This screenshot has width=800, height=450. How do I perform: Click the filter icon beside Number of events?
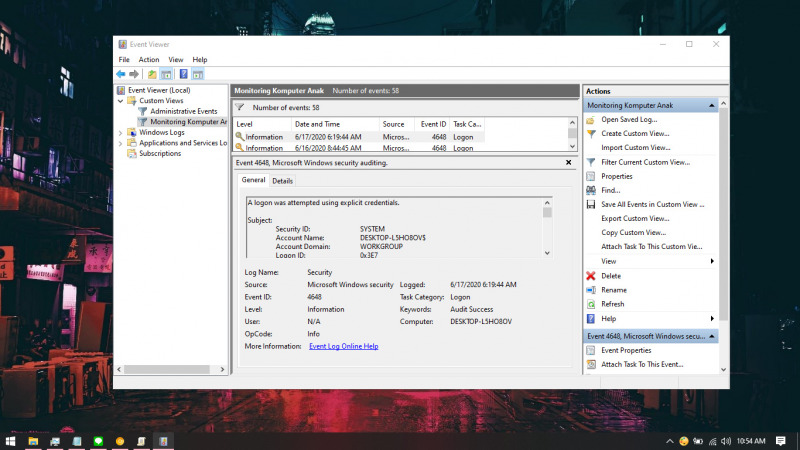pyautogui.click(x=240, y=108)
